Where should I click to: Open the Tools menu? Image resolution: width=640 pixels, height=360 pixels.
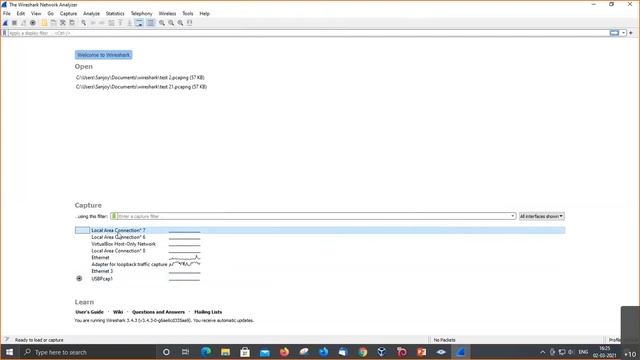pos(188,13)
